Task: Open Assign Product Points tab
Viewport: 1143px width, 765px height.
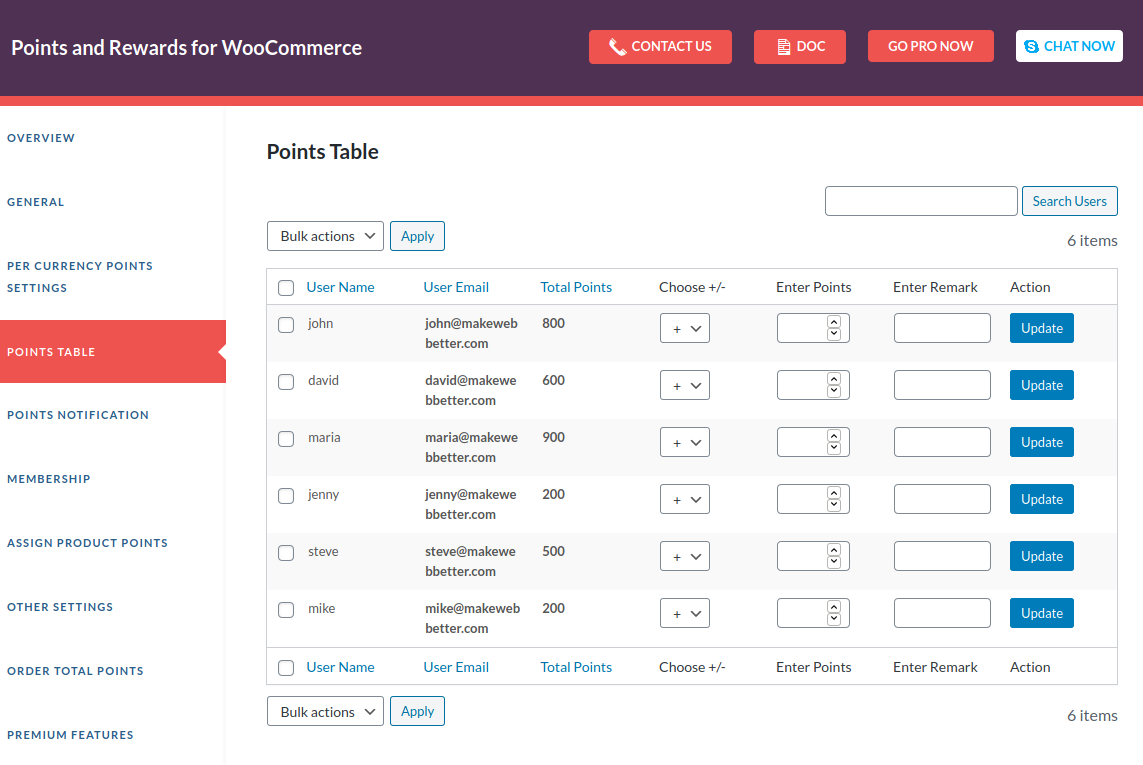Action: (x=87, y=543)
